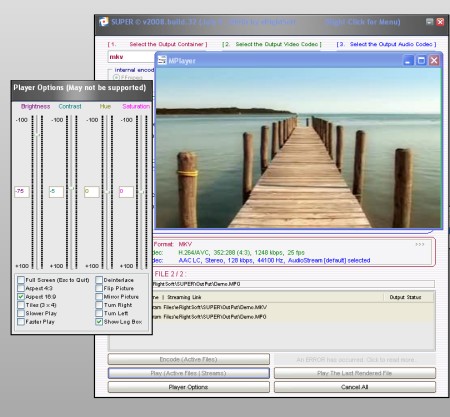The width and height of the screenshot is (450, 417).
Task: Minimize the MPlayer window
Action: coord(408,61)
